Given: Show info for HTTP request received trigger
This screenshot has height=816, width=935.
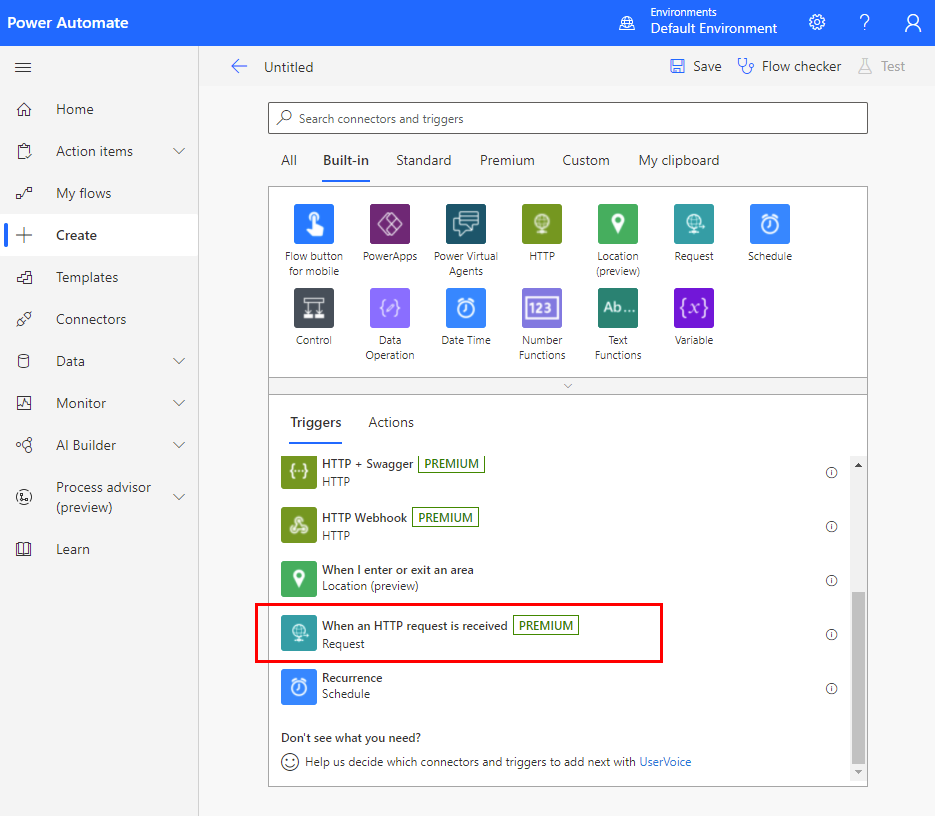Looking at the screenshot, I should pos(831,635).
